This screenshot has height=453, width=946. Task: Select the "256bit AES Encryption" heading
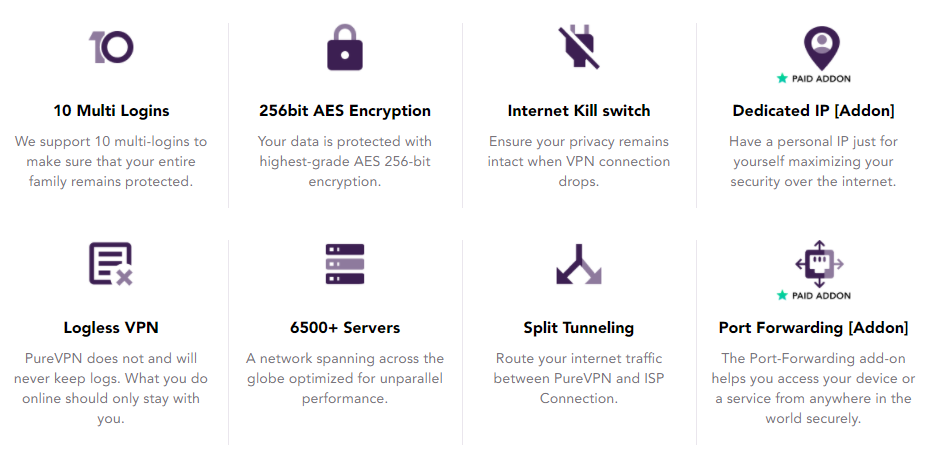click(x=345, y=111)
